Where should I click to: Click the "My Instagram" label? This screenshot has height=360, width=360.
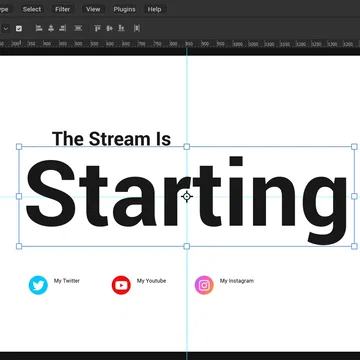click(237, 281)
